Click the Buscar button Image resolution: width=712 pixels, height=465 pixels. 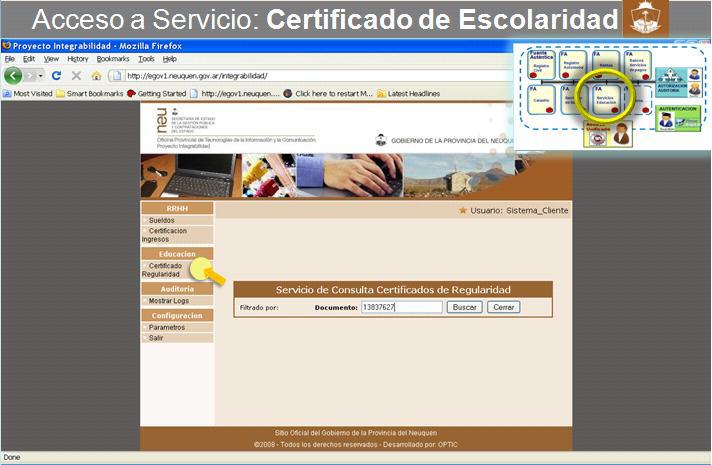click(464, 307)
